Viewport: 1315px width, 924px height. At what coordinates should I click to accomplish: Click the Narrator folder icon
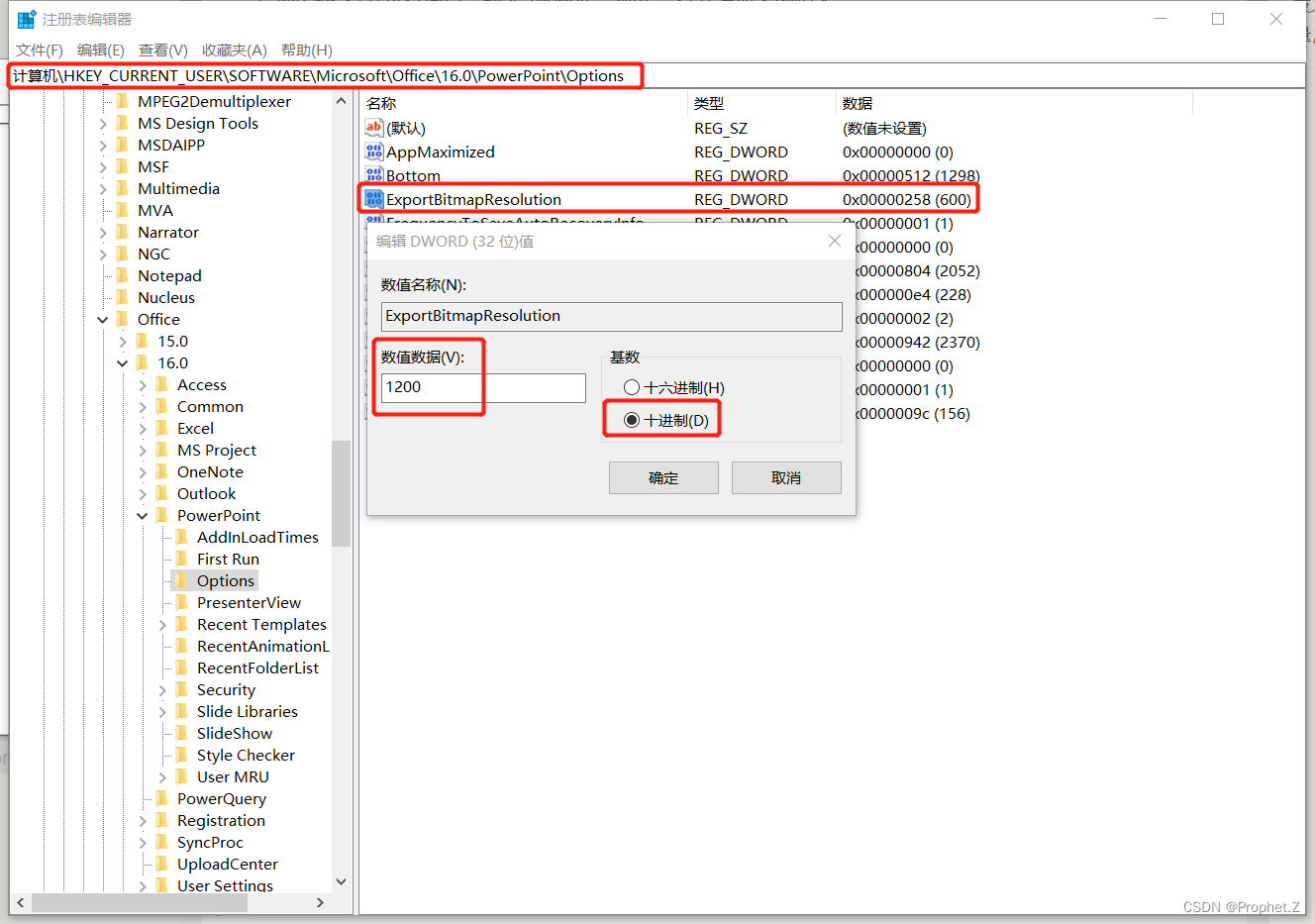122,232
